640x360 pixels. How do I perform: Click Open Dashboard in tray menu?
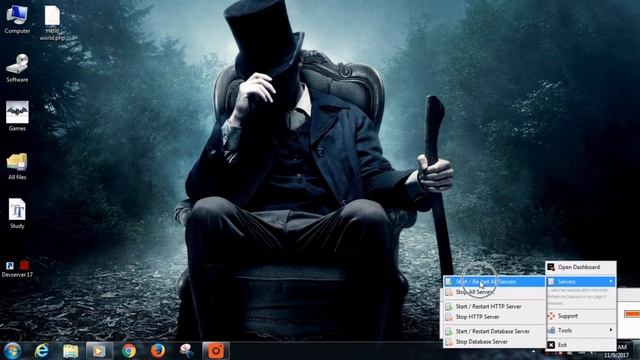[x=581, y=267]
